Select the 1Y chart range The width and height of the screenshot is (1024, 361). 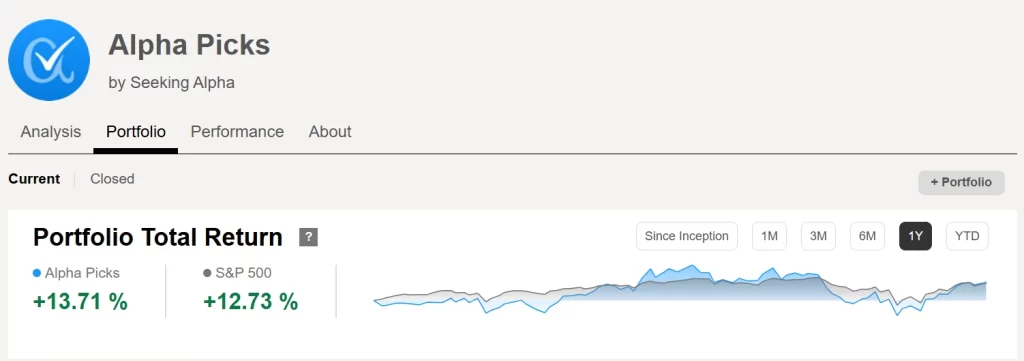pyautogui.click(x=916, y=236)
